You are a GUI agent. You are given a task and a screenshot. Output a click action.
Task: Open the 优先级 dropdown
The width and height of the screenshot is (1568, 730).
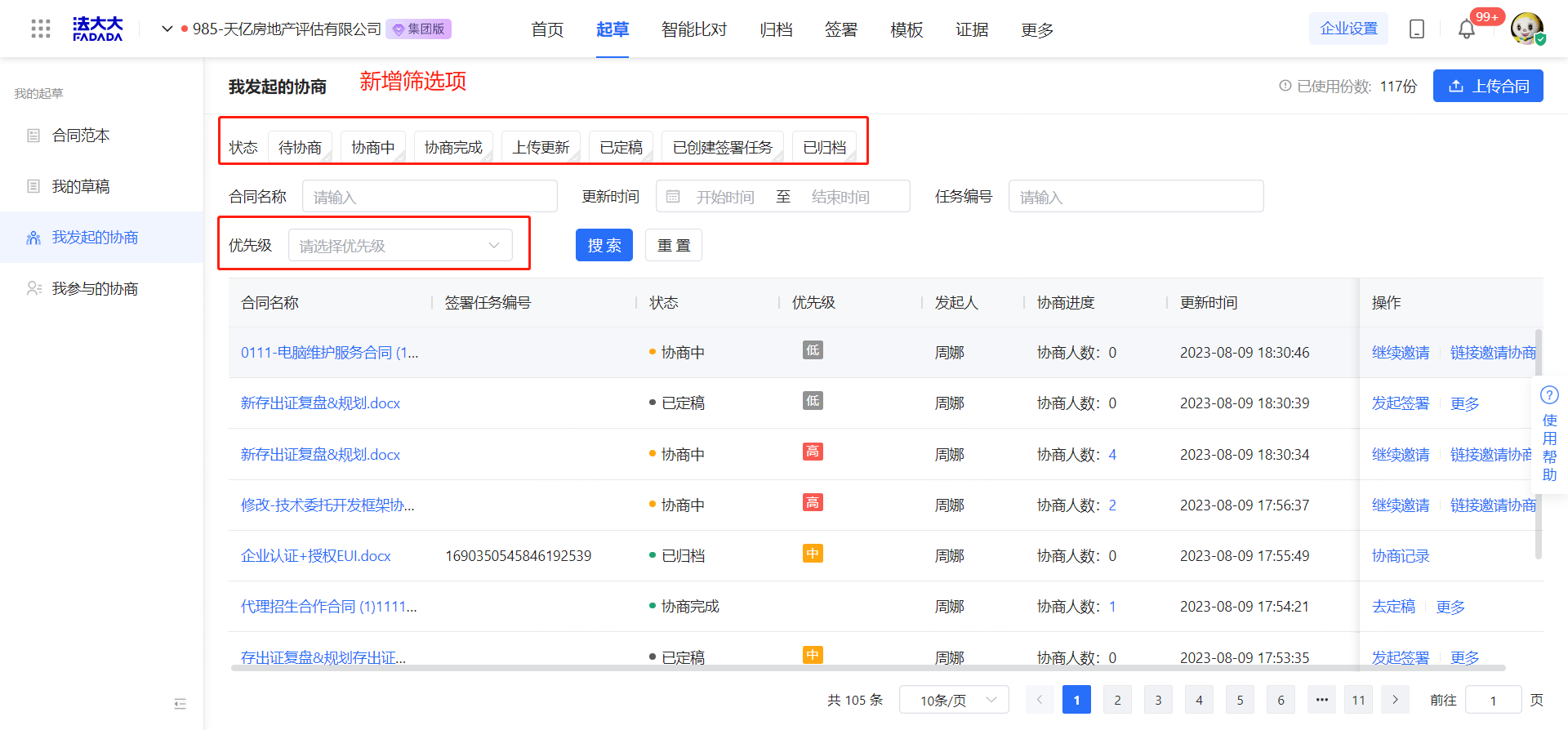click(400, 245)
